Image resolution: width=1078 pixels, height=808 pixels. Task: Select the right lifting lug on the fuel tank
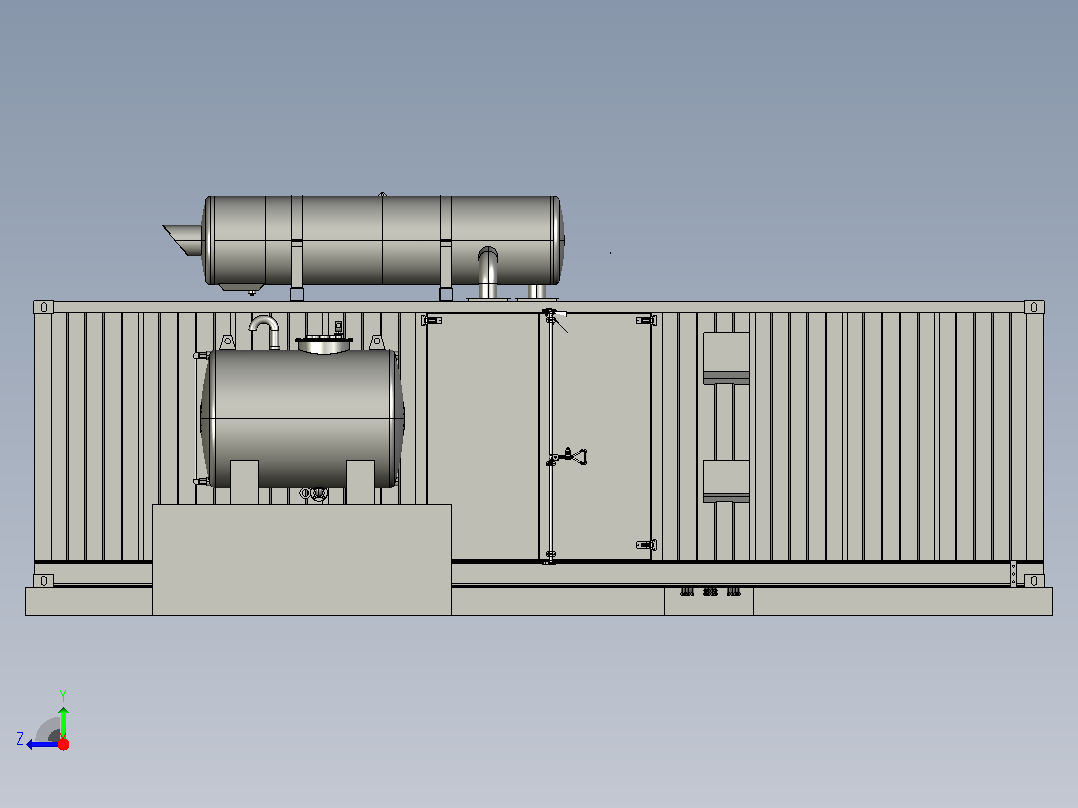click(x=377, y=342)
